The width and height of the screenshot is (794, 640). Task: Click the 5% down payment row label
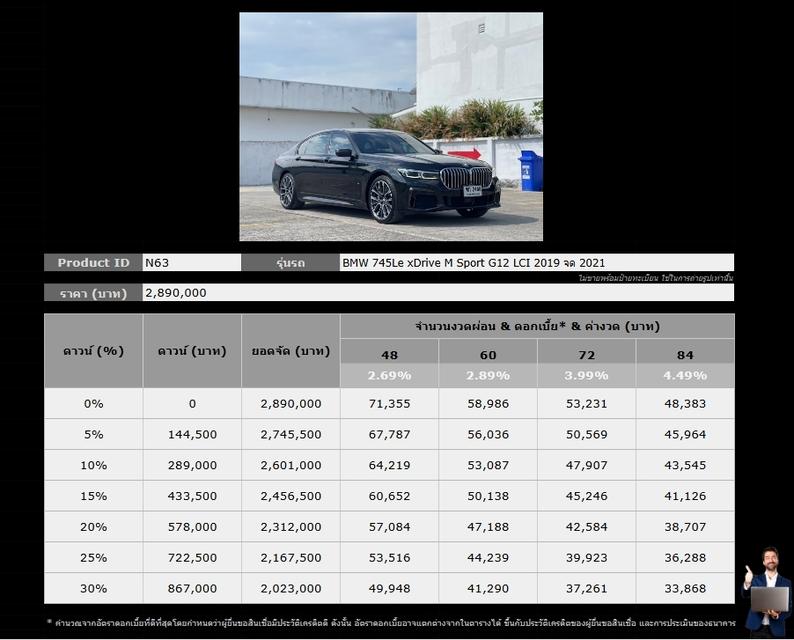(x=93, y=434)
